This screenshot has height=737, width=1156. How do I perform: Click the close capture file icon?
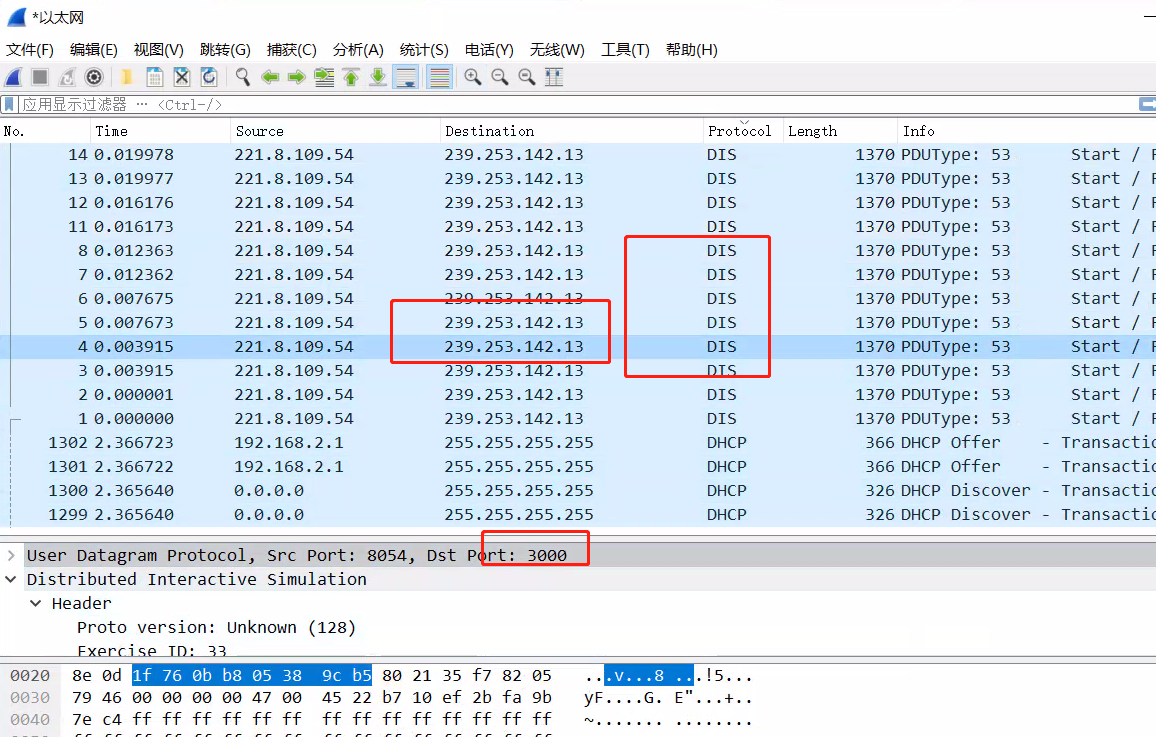pos(182,77)
